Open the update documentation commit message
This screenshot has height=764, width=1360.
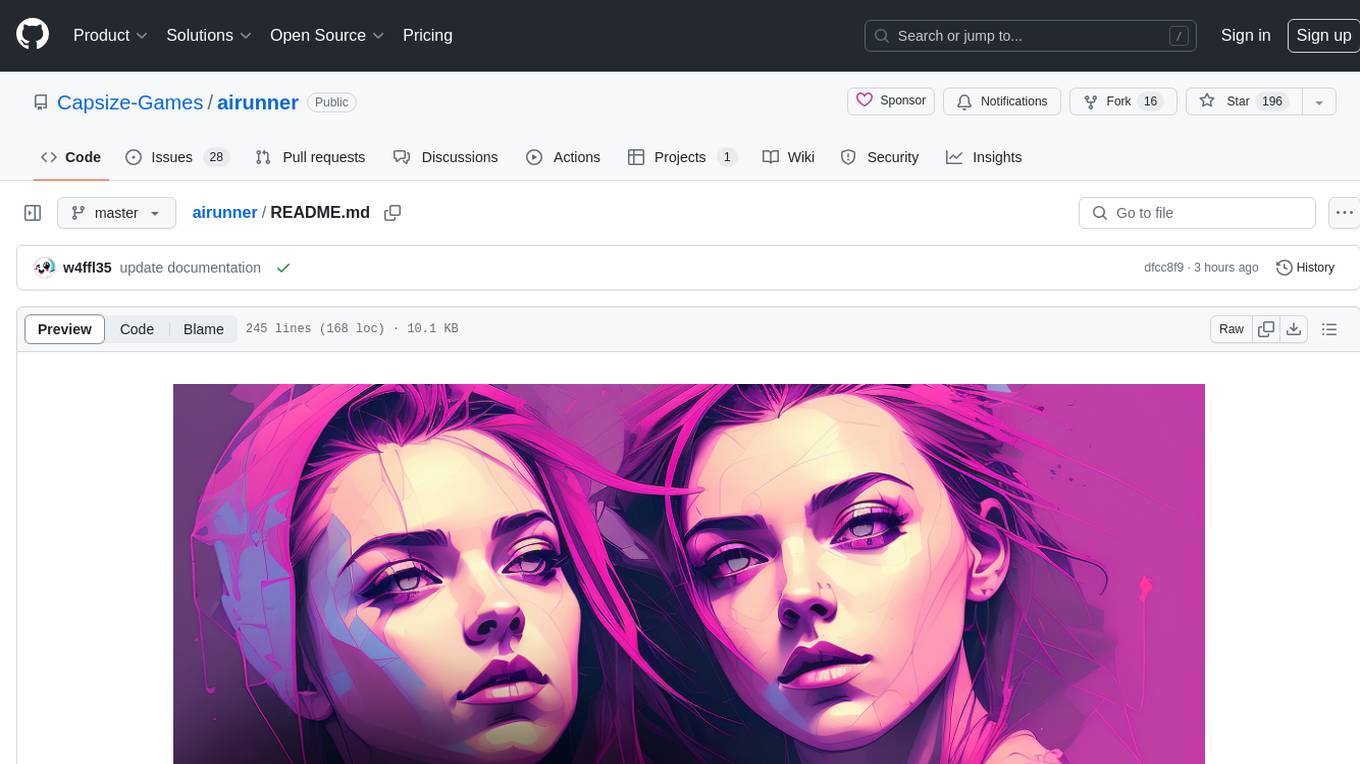pos(190,268)
